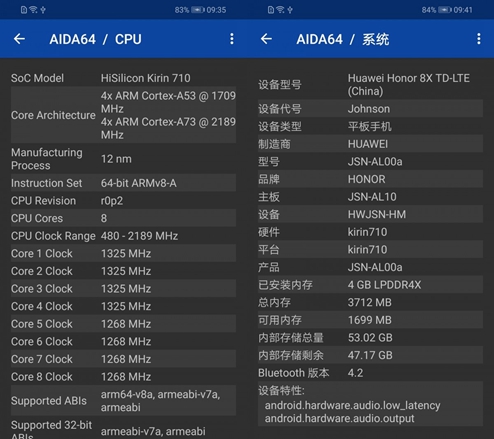Image resolution: width=494 pixels, height=439 pixels.
Task: Tap the 设备特性 heading
Action: (x=281, y=390)
